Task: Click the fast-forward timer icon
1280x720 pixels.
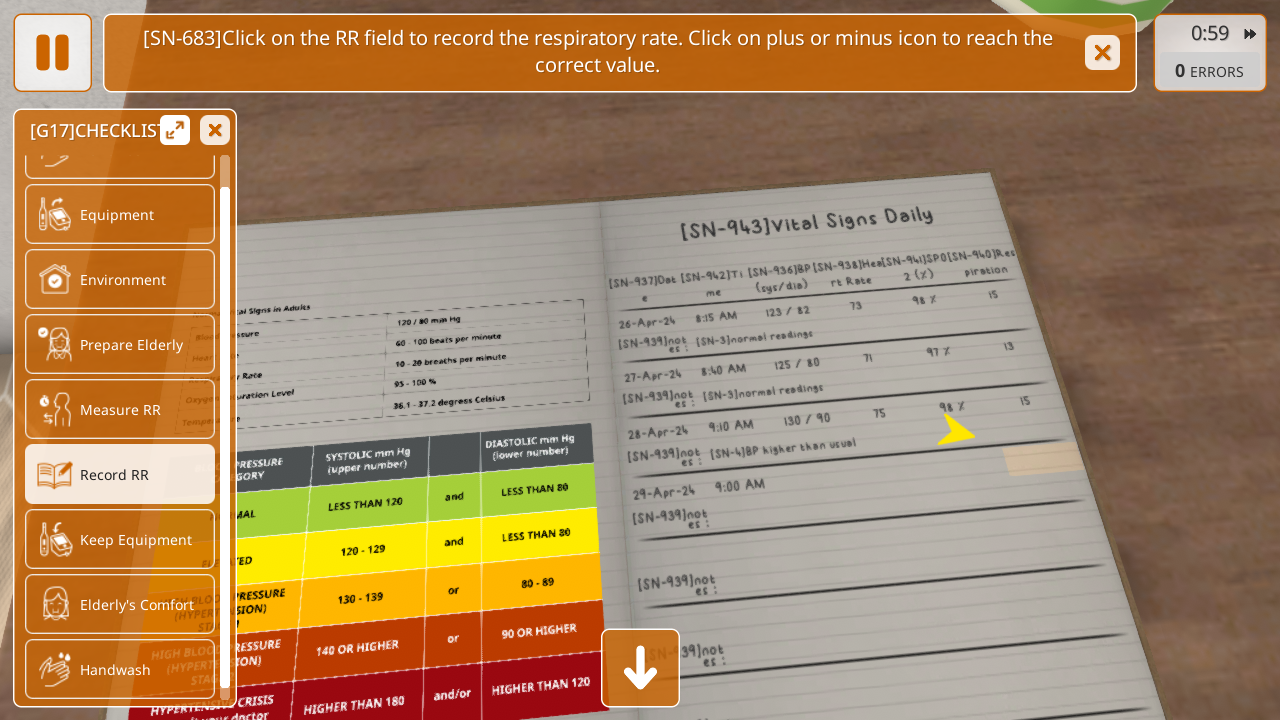Action: 1250,34
